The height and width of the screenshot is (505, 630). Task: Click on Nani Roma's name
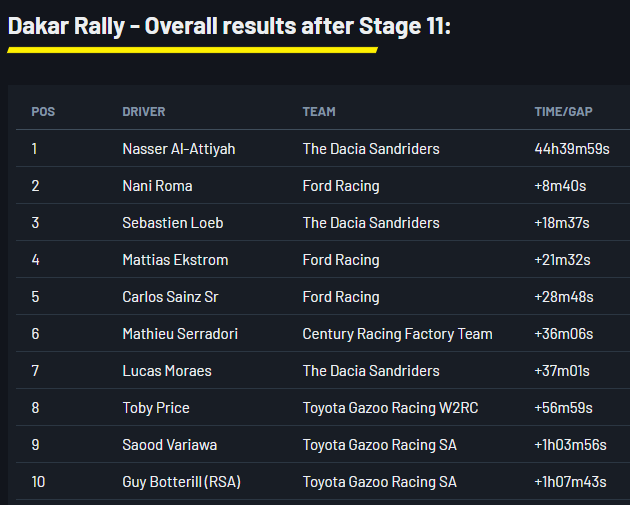pyautogui.click(x=157, y=186)
